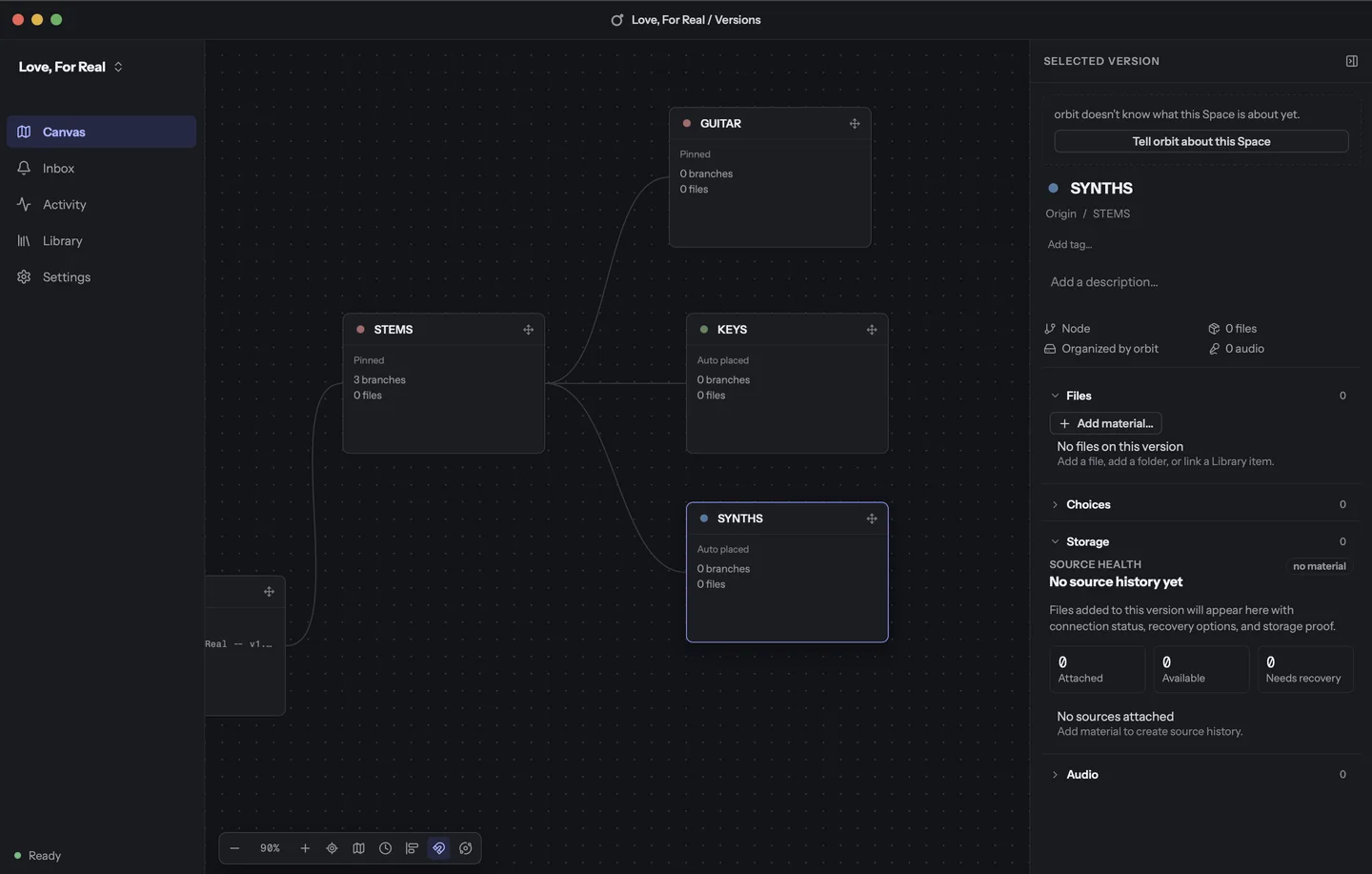Click the Attached count card
This screenshot has width=1372, height=874.
tap(1097, 669)
